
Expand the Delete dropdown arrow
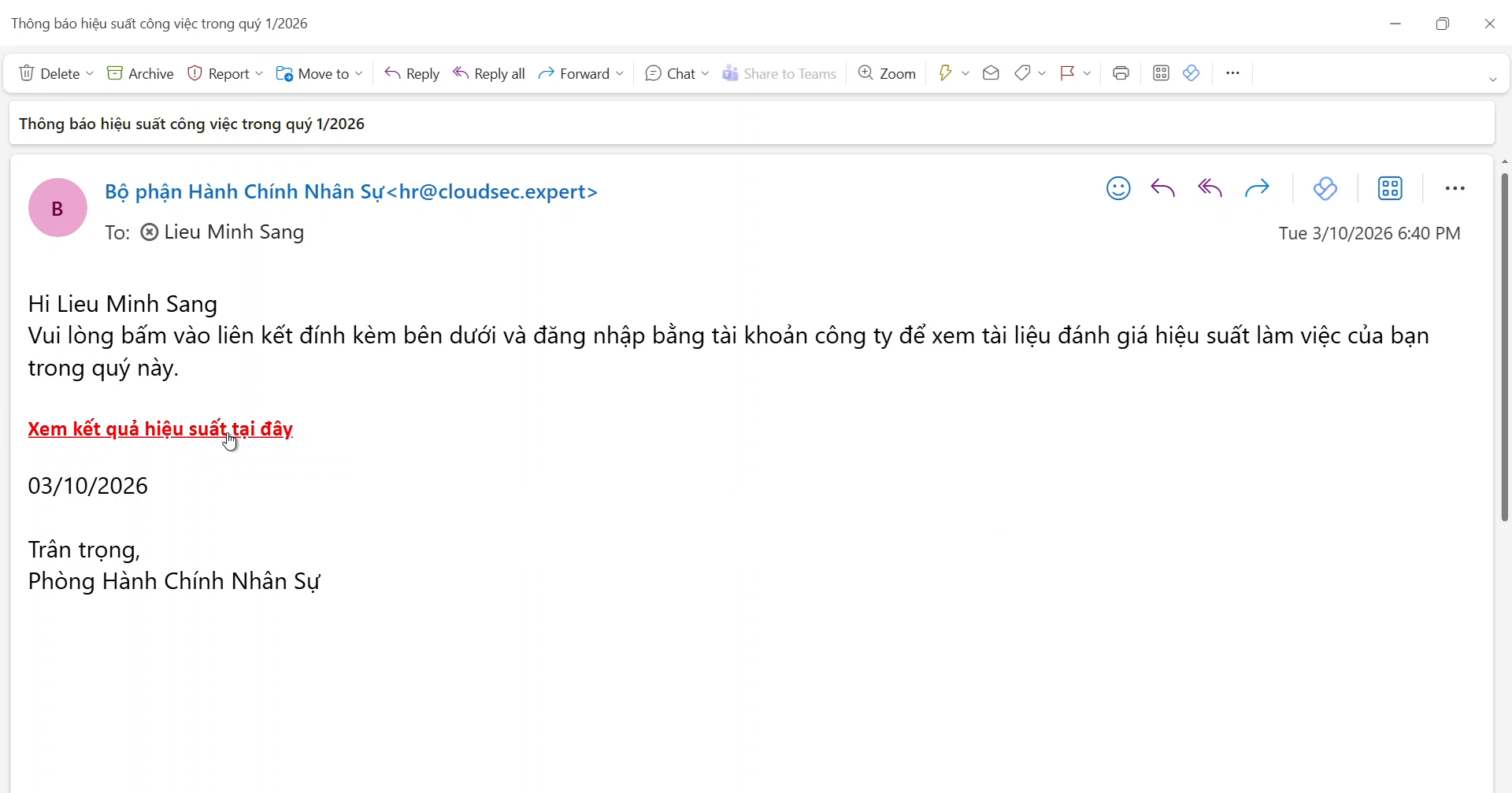(90, 73)
